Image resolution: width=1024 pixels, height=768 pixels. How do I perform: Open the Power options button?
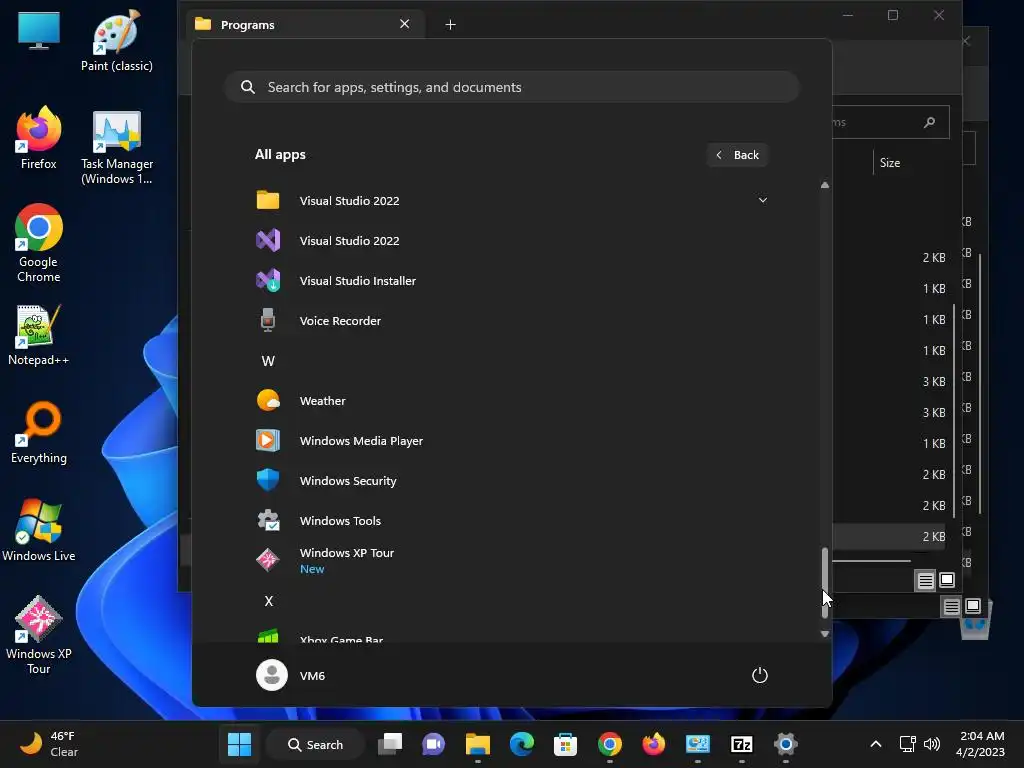point(760,675)
